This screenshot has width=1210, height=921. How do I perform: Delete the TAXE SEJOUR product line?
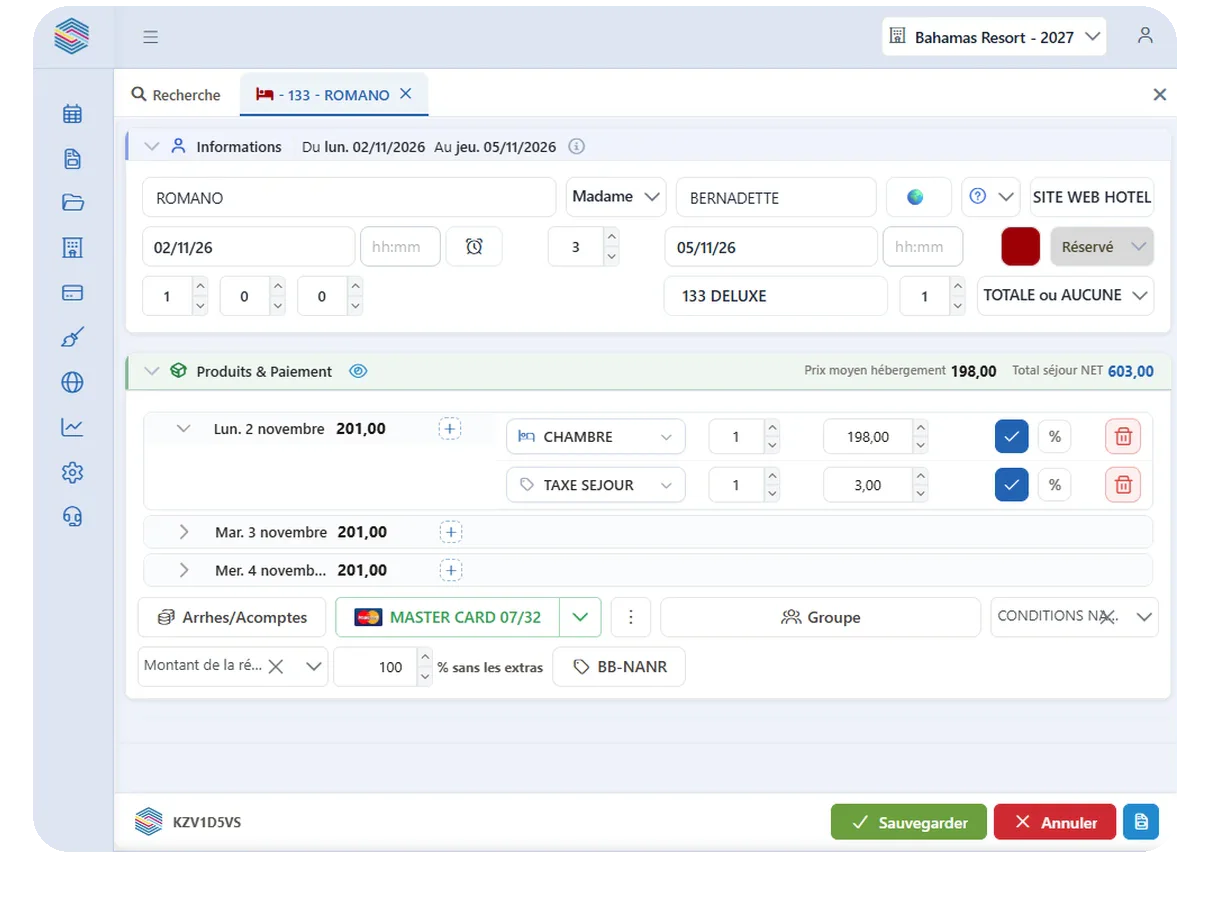(x=1123, y=485)
